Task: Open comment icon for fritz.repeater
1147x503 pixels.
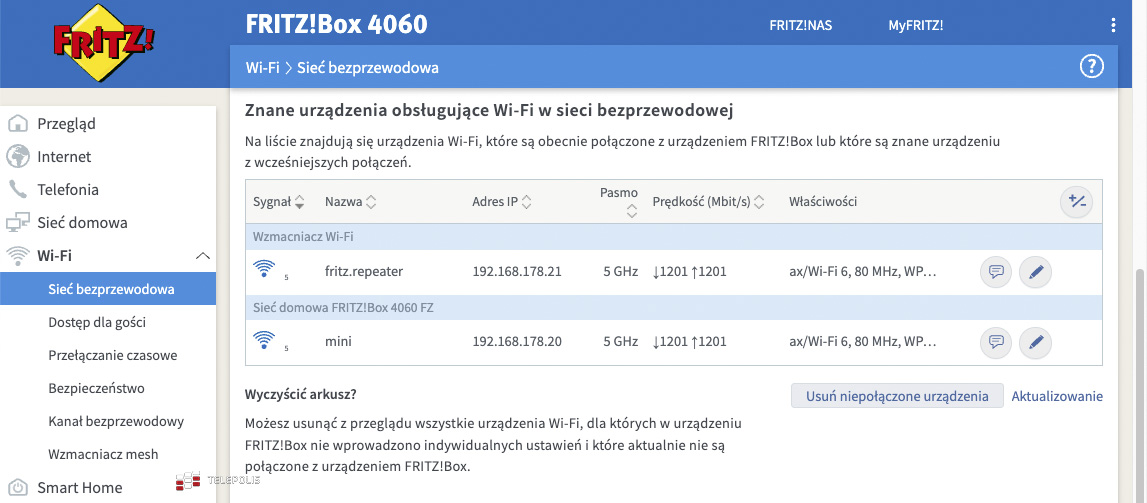Action: (x=995, y=272)
